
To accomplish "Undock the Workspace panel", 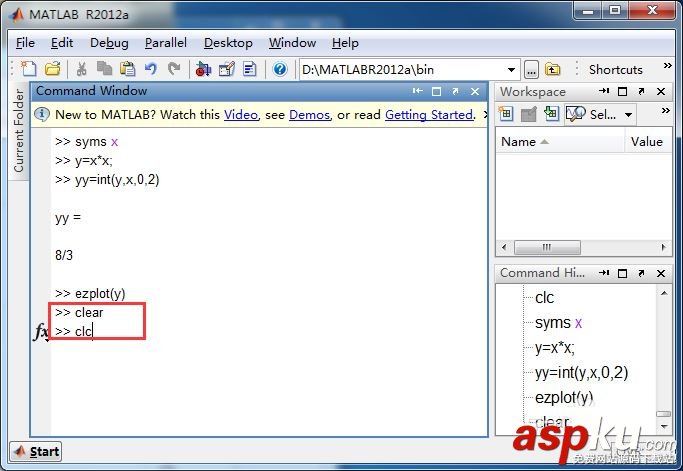I will [x=641, y=91].
